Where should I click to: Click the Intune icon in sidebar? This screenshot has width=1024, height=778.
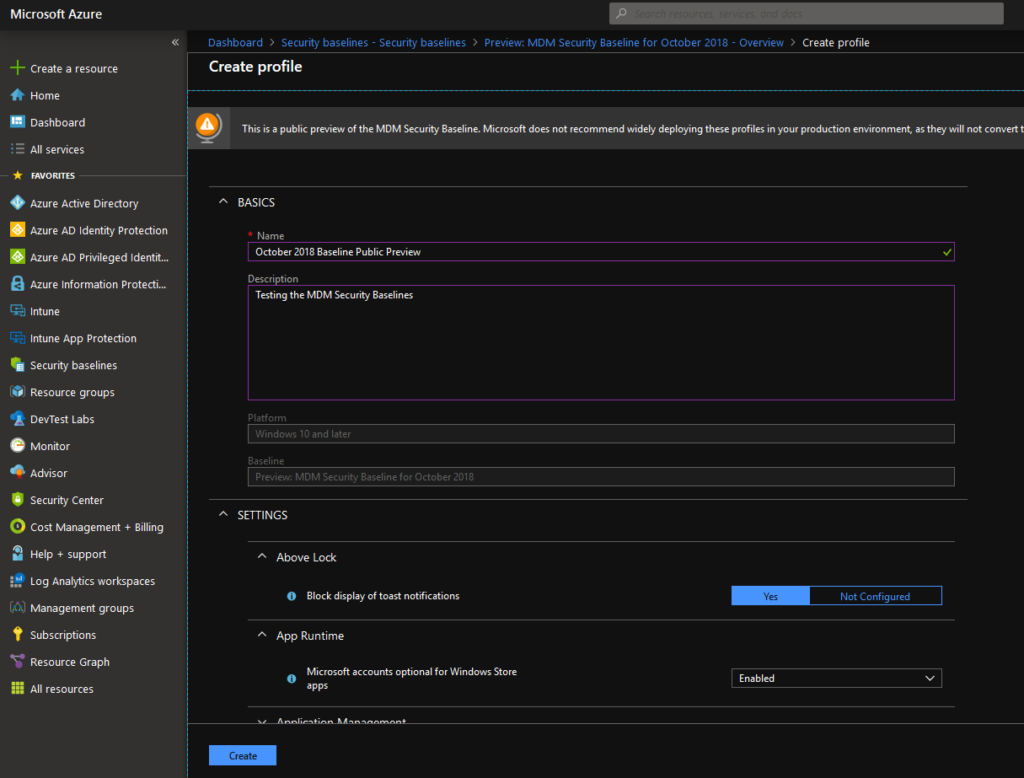pyautogui.click(x=18, y=311)
